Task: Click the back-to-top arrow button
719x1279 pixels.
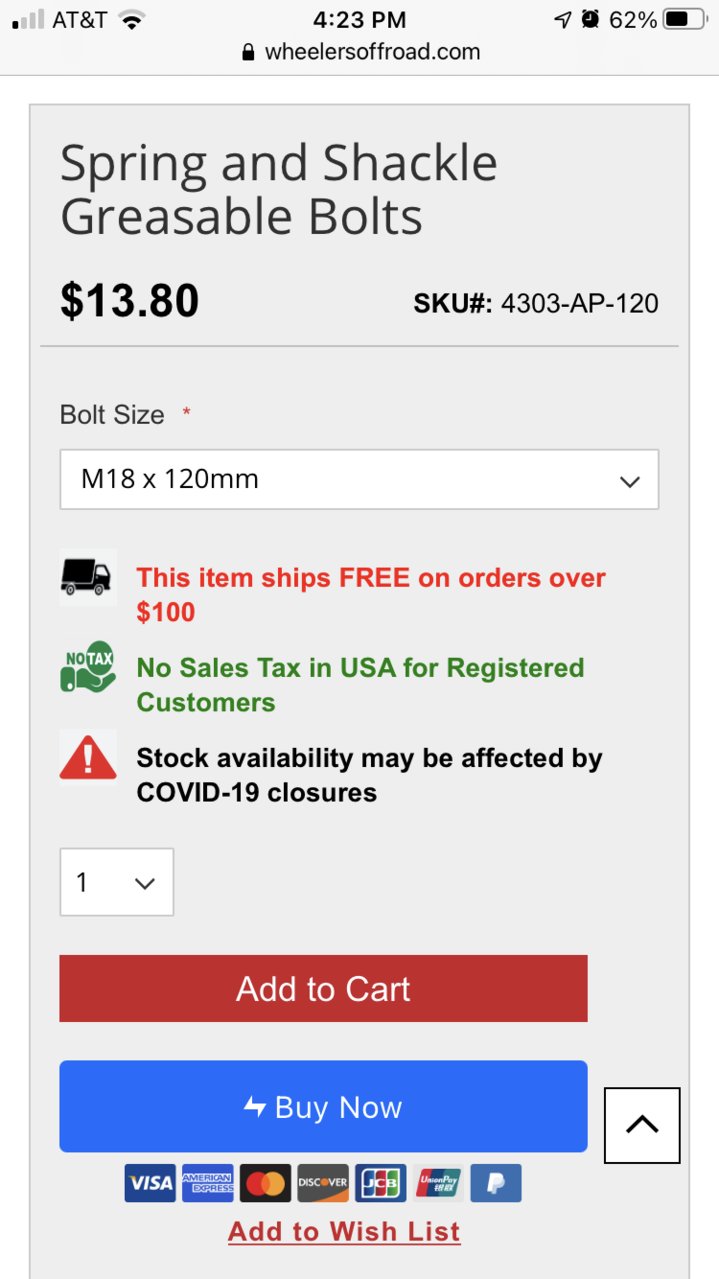Action: (x=642, y=1125)
